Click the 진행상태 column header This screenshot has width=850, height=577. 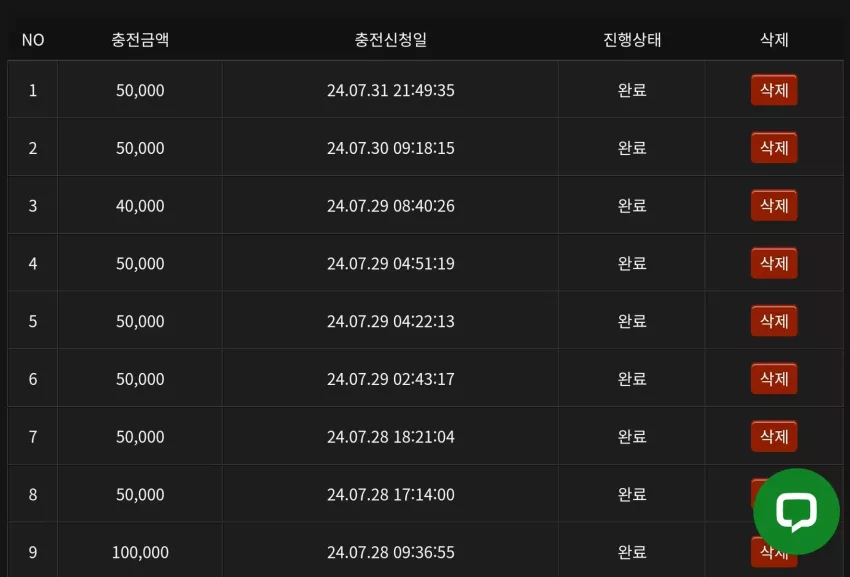(632, 40)
